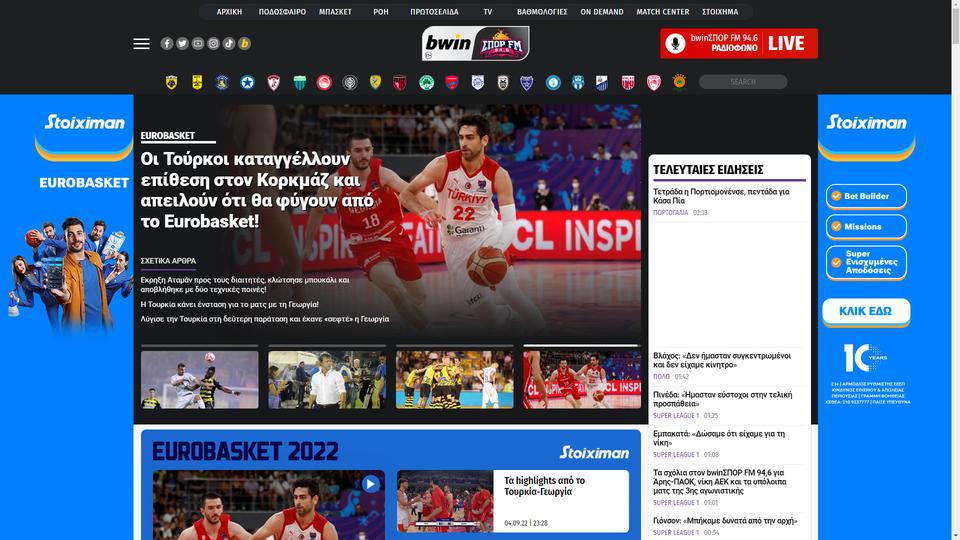Open the ON DEMAND menu item
Image resolution: width=960 pixels, height=540 pixels.
[602, 12]
